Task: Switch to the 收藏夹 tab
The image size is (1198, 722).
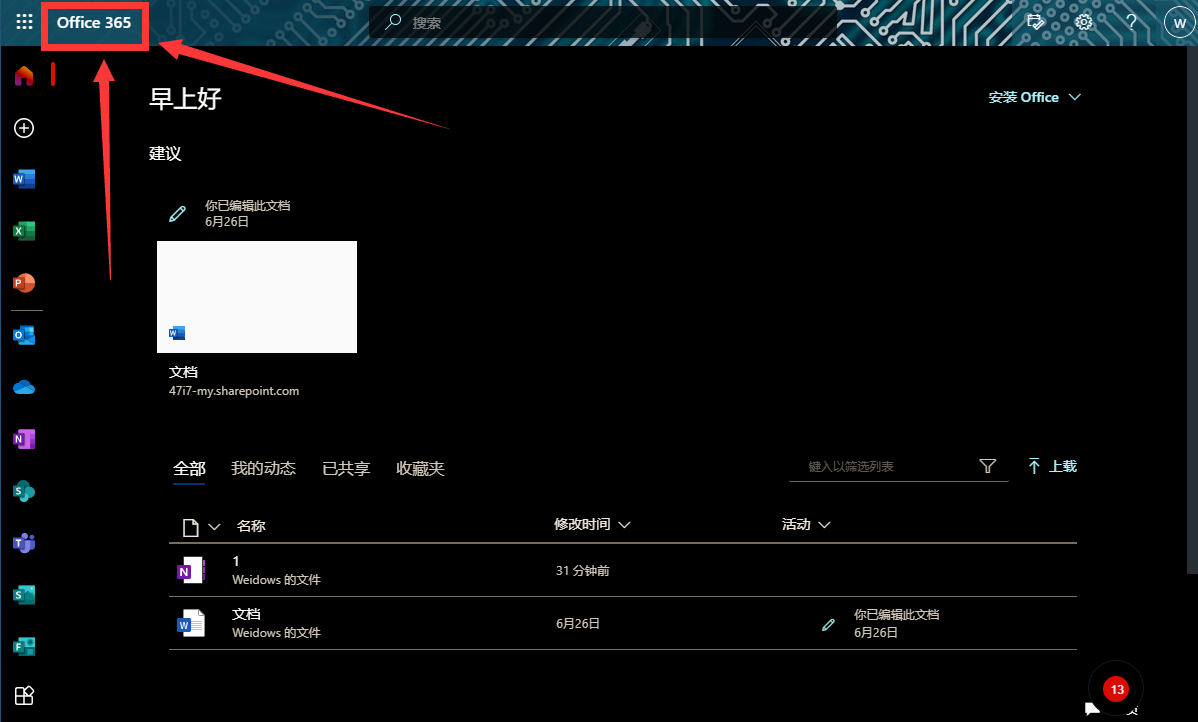Action: coord(420,468)
